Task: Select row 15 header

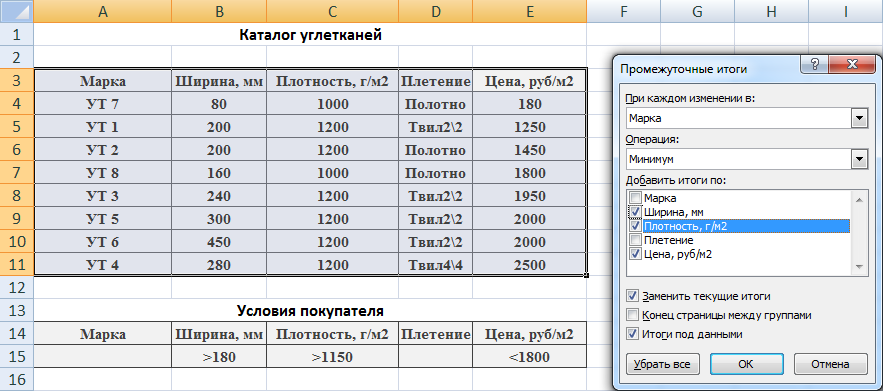Action: click(16, 357)
